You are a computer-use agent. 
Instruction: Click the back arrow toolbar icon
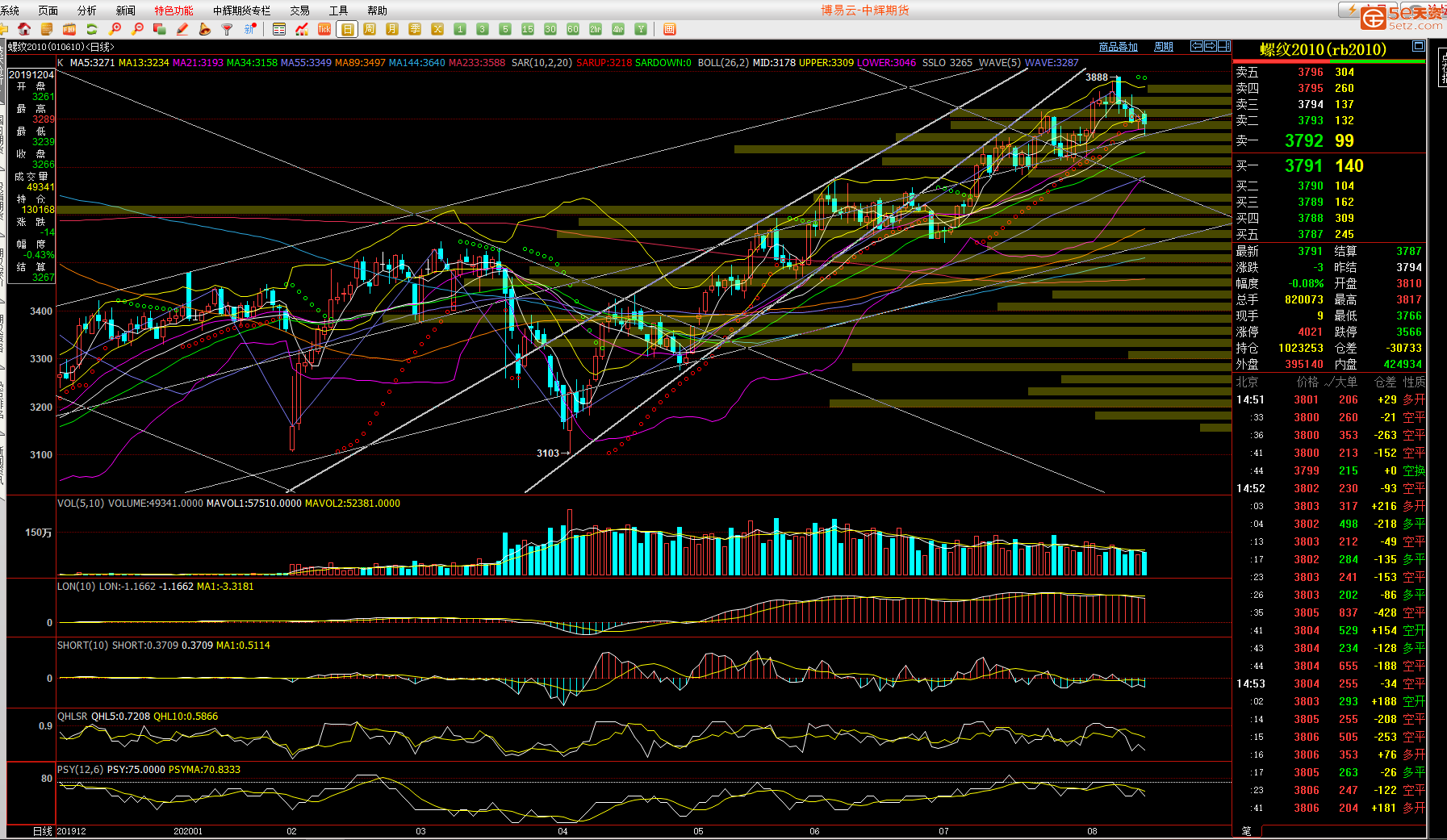tap(3, 29)
